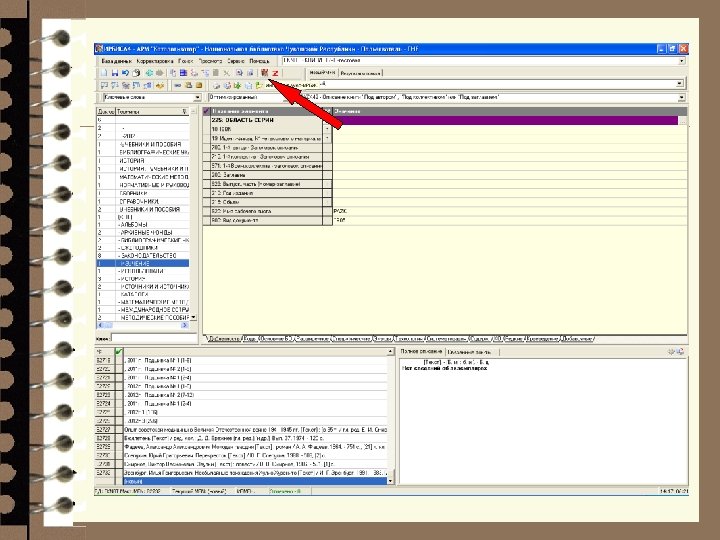Expand the "Ключевые слова" dictionary dropdown
The width and height of the screenshot is (720, 540).
coord(197,98)
